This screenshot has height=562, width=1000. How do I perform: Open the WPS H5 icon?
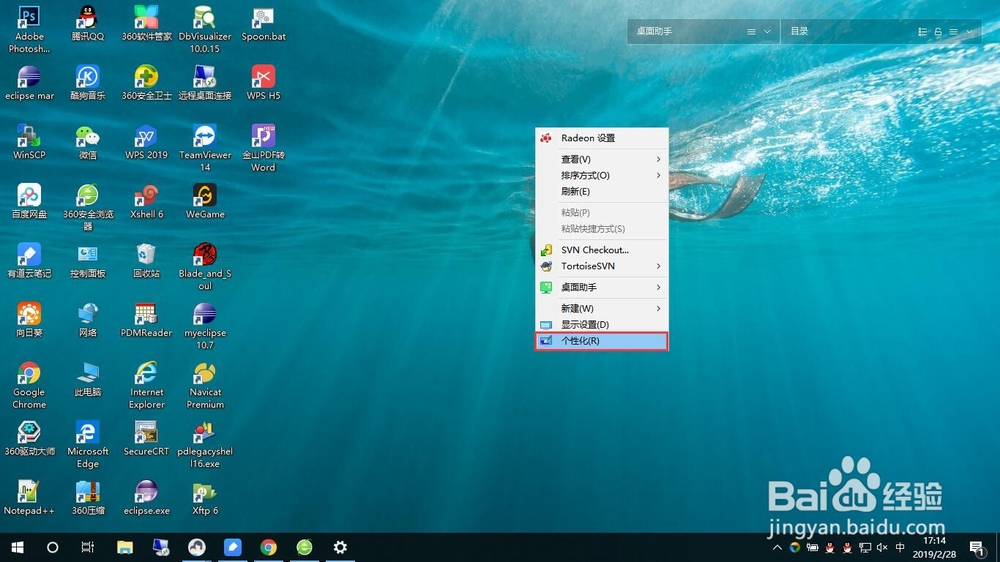click(263, 83)
